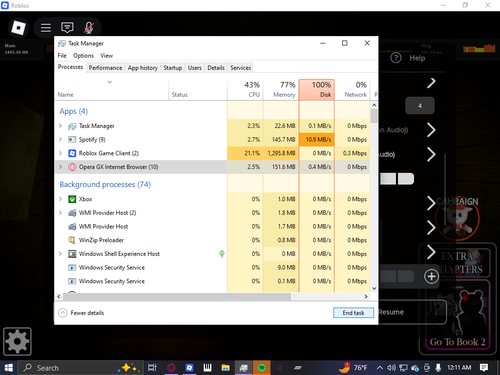
Task: Open Spotify from the taskbar
Action: pos(262,368)
